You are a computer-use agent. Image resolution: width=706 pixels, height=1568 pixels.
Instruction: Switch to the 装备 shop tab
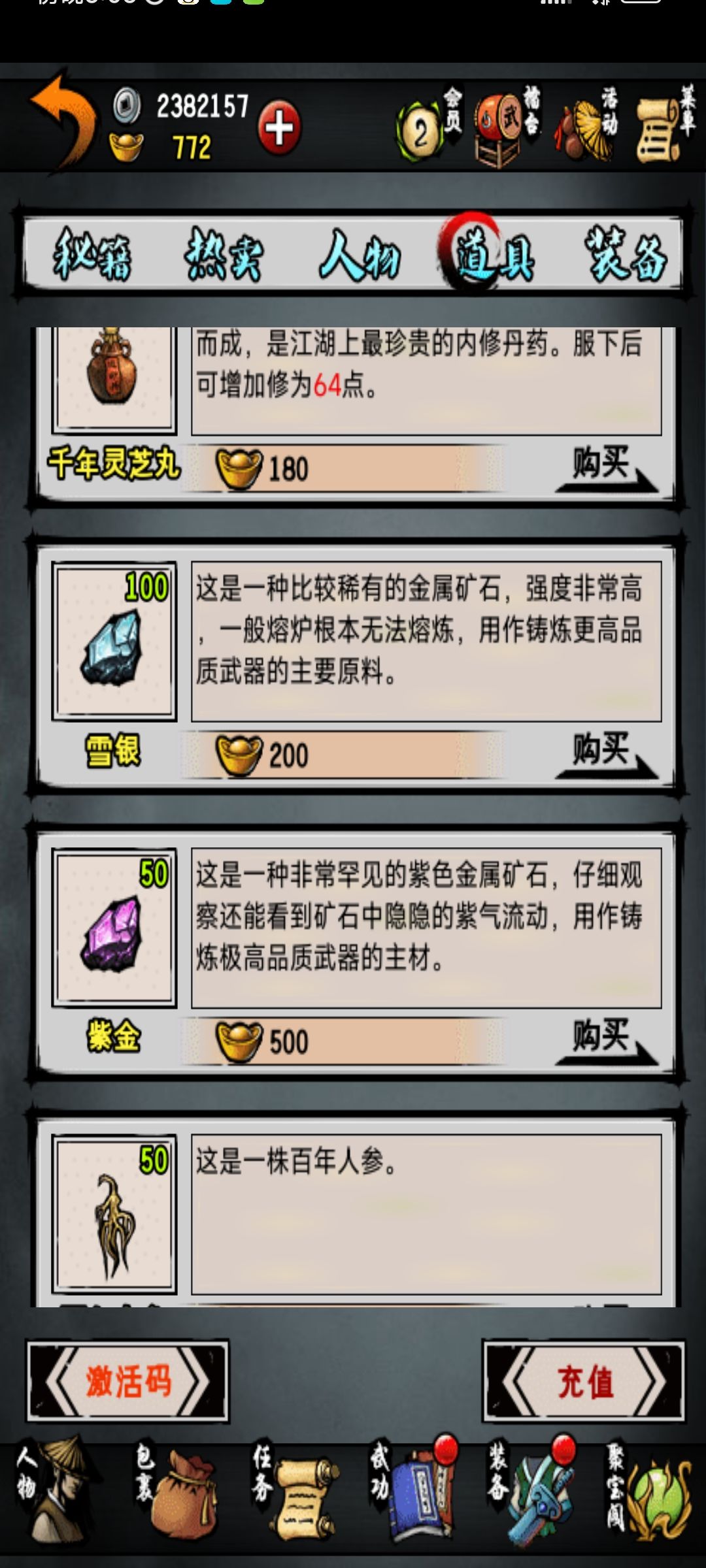coord(626,255)
